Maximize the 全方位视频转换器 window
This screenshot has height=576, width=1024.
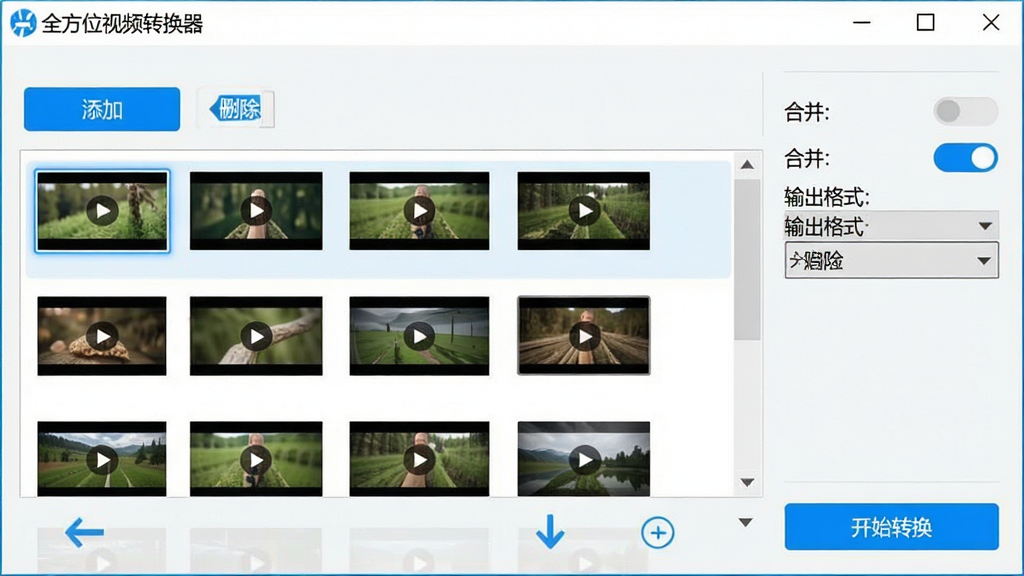tap(925, 23)
